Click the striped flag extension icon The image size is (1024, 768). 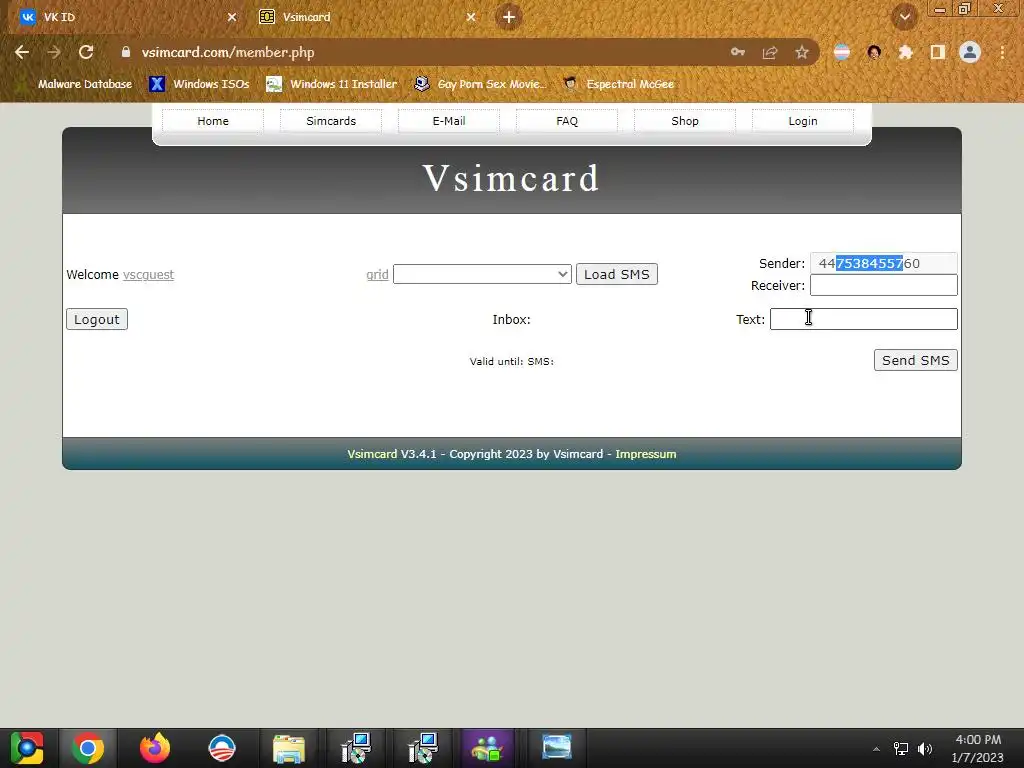[x=842, y=52]
